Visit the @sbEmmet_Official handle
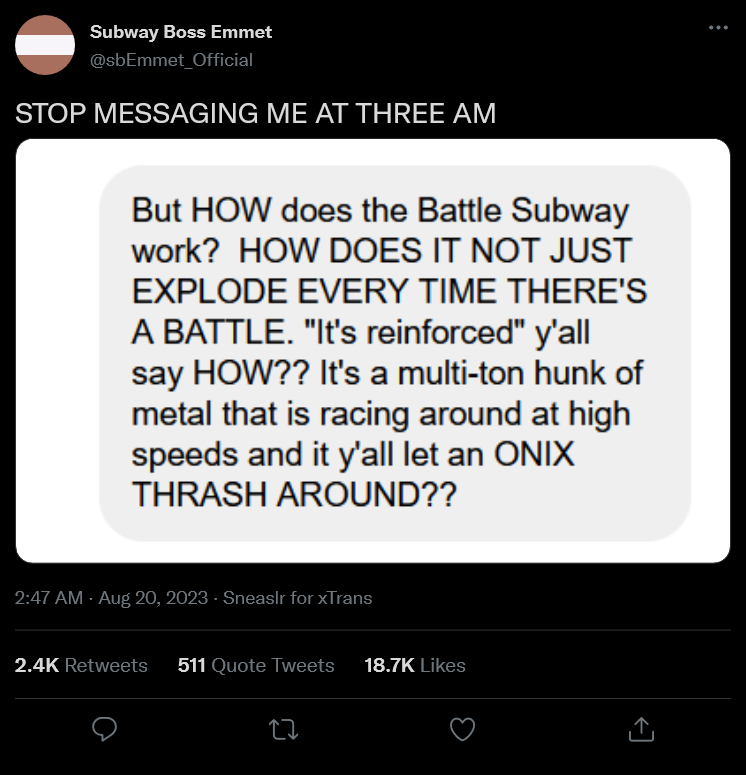 (171, 60)
